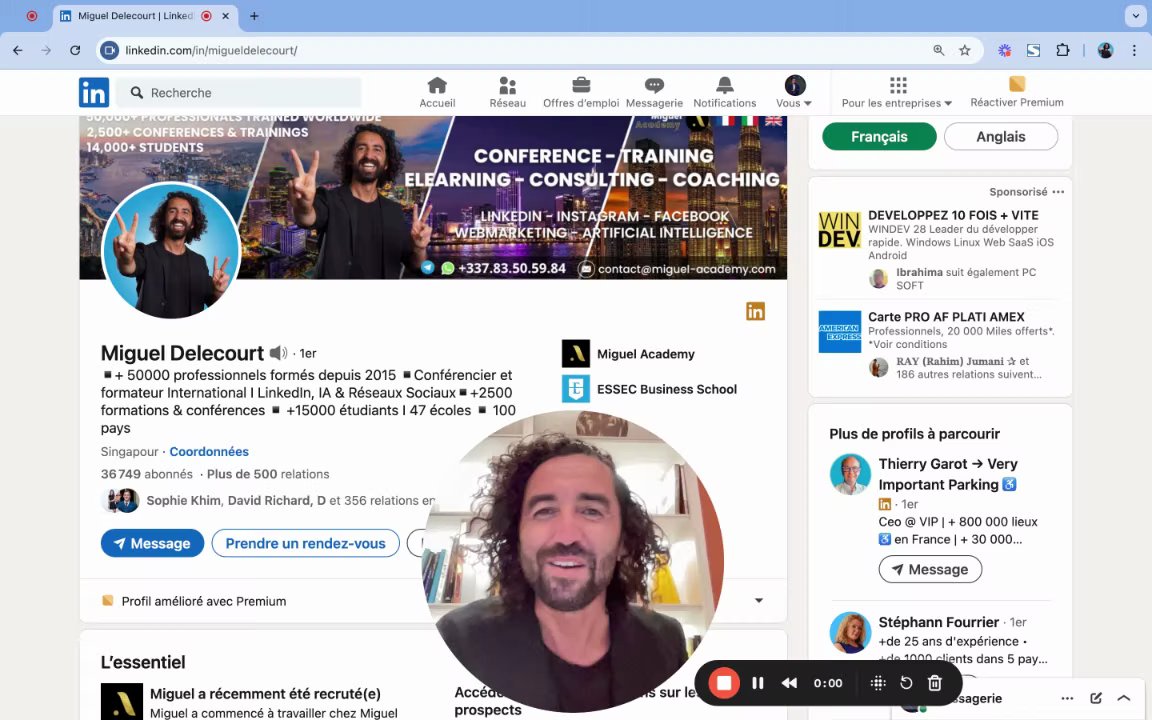The width and height of the screenshot is (1152, 720).
Task: View Plus de 500 relations
Action: (267, 475)
